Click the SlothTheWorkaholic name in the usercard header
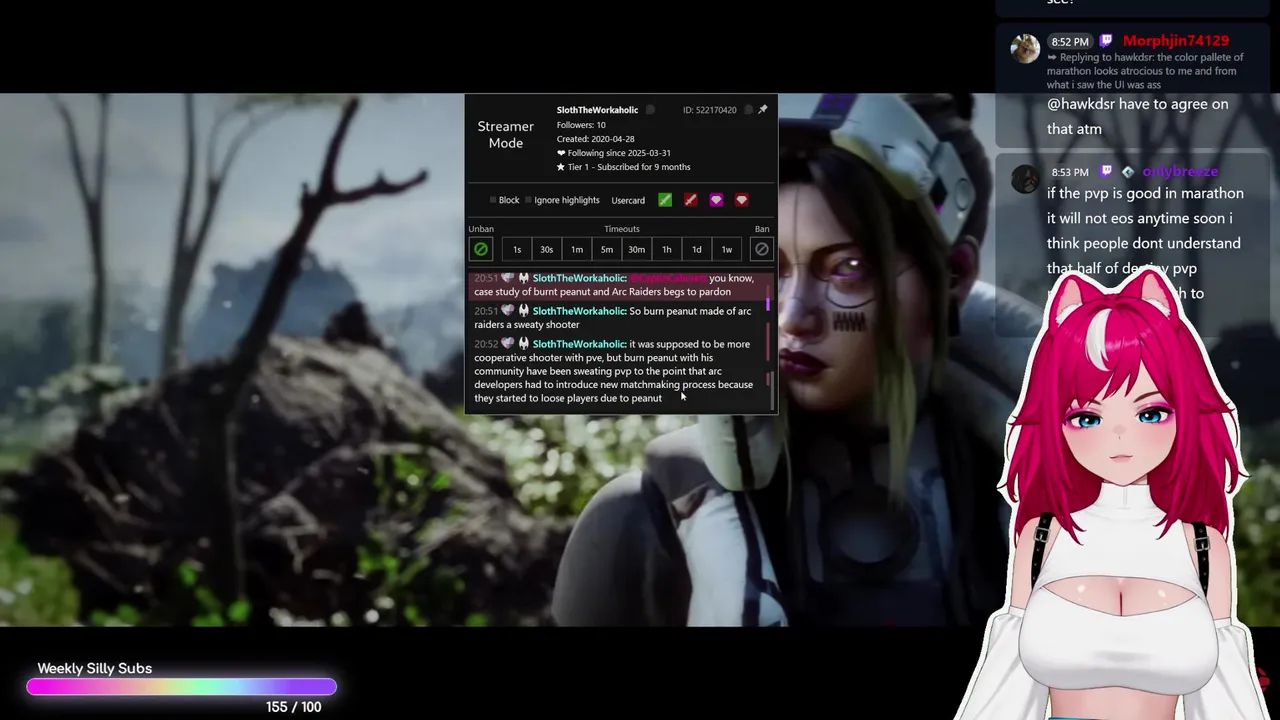1280x720 pixels. coord(597,110)
